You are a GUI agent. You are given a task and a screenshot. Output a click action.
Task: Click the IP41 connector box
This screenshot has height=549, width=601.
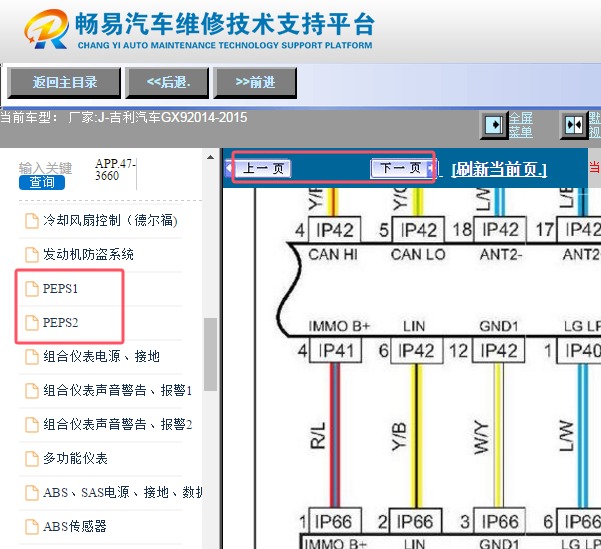click(335, 350)
